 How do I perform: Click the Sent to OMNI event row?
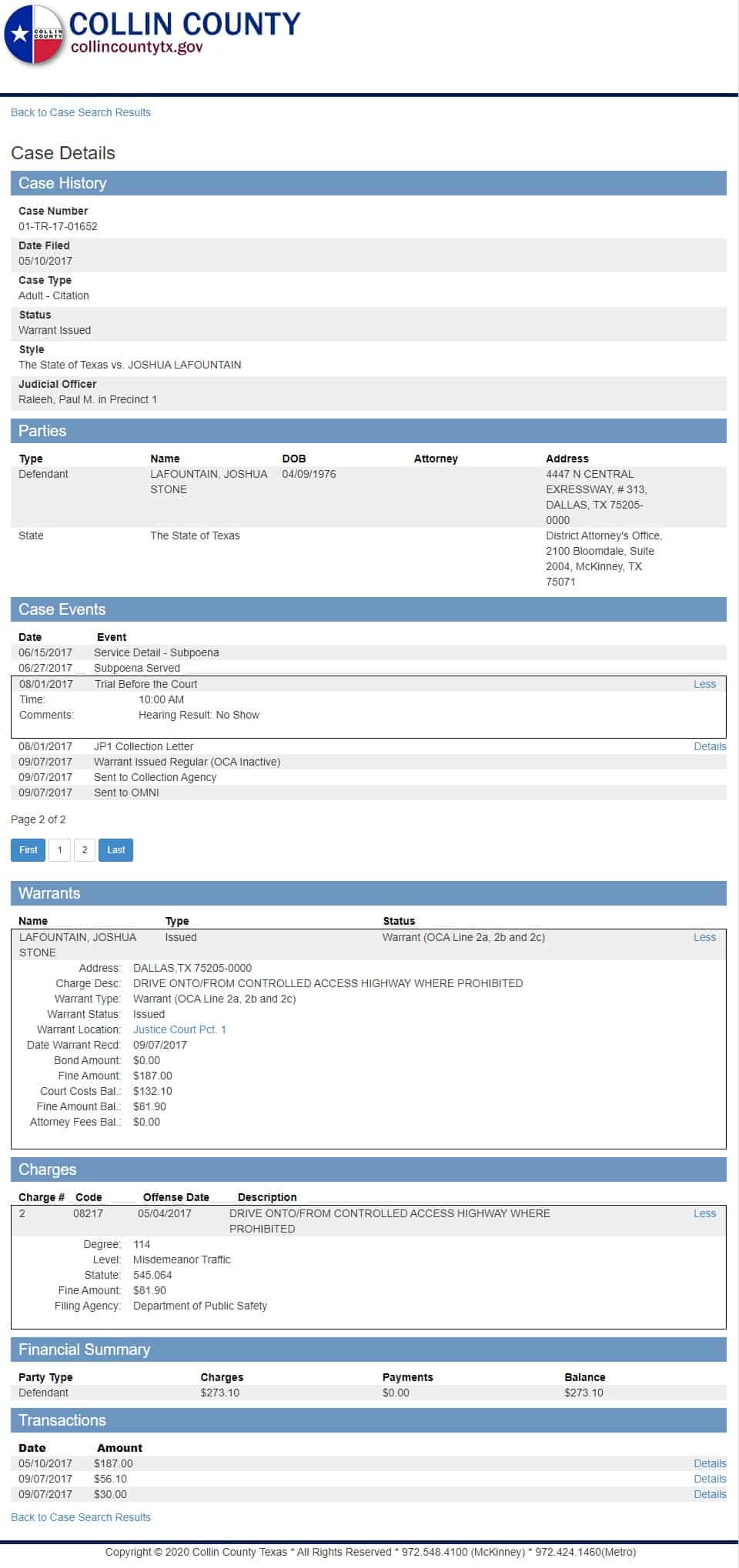point(126,792)
